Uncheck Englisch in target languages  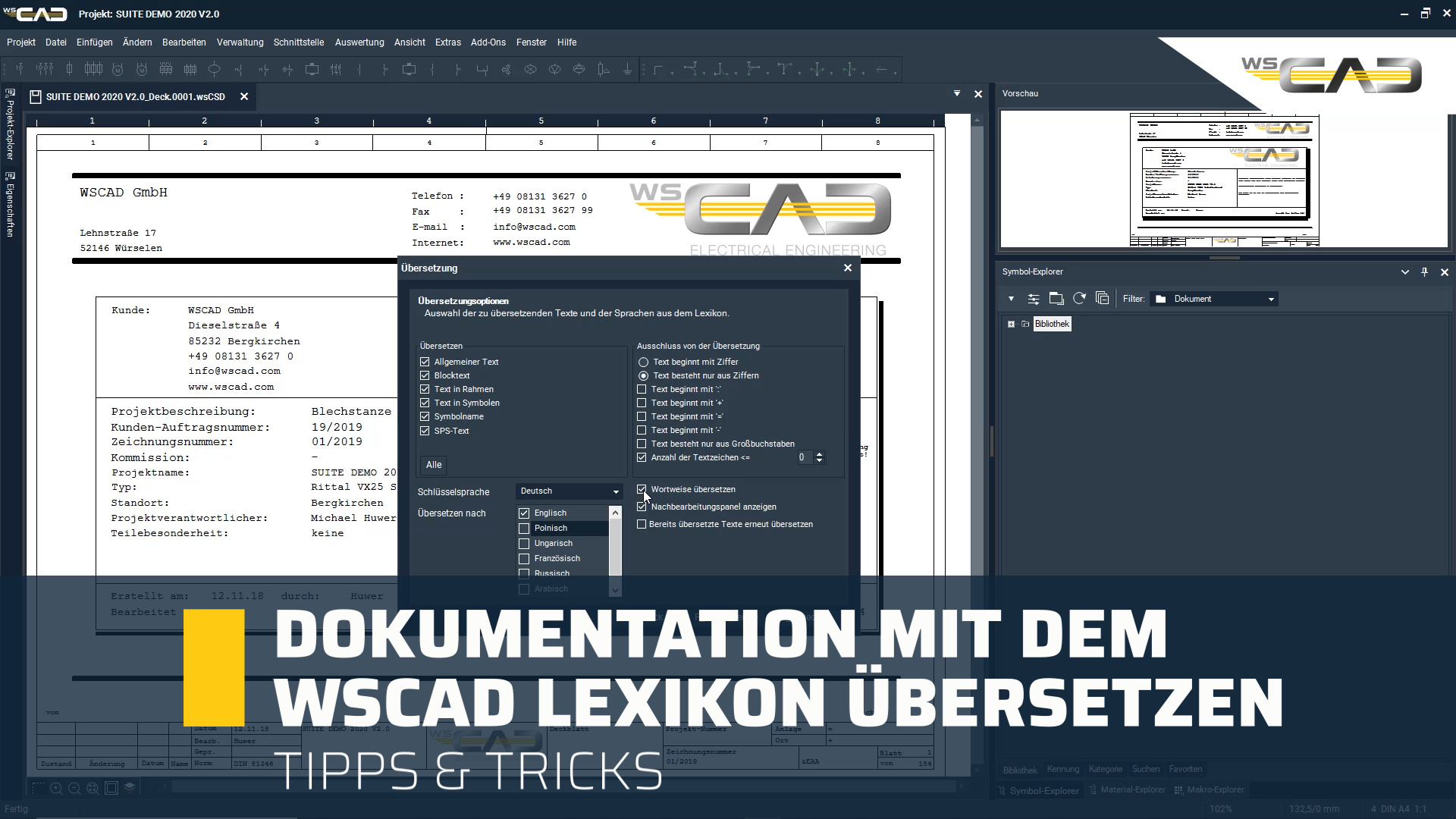(523, 513)
